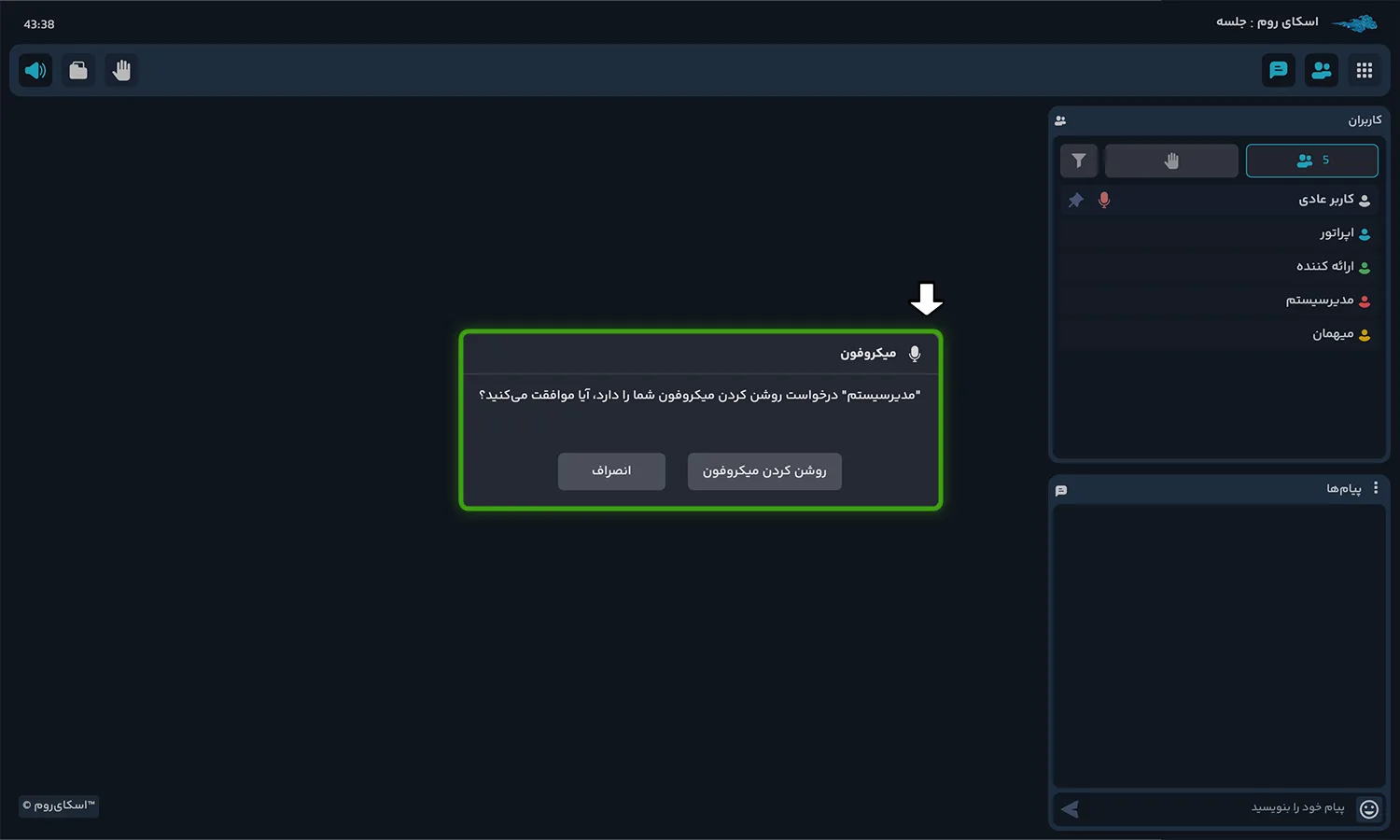Pin user کاربر عادی with pin icon
The width and height of the screenshot is (1400, 840).
pyautogui.click(x=1076, y=200)
